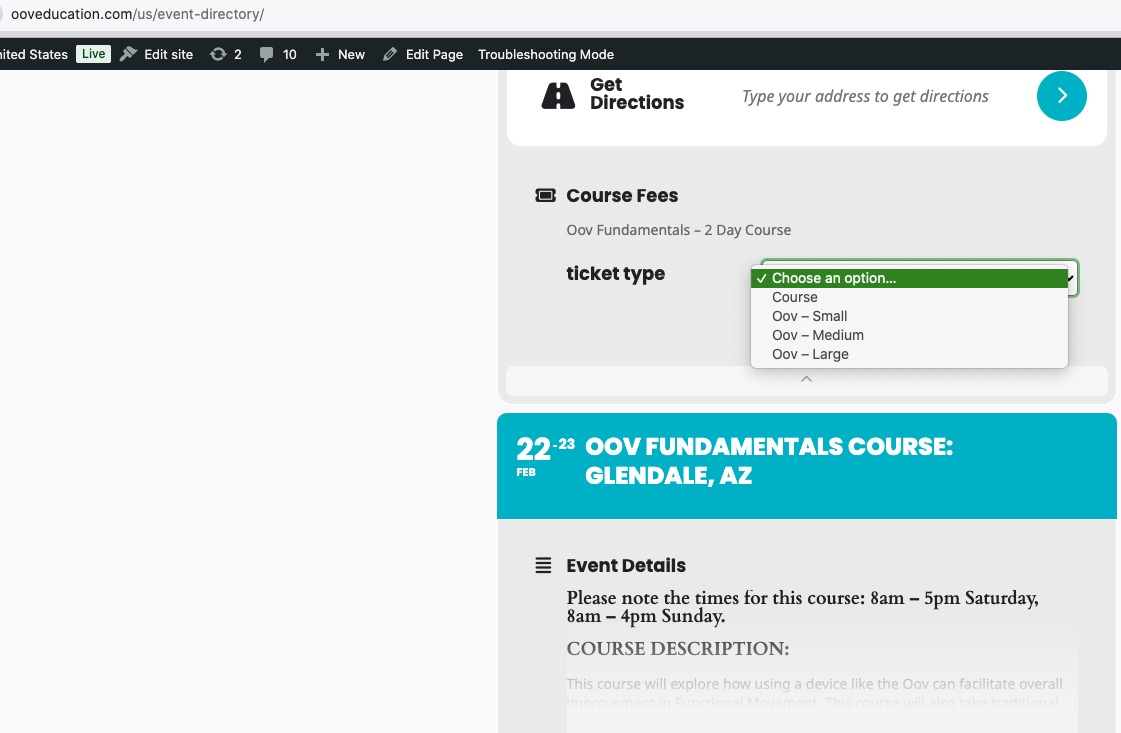Choose Oov – Medium ticket option
The height and width of the screenshot is (733, 1121).
pyautogui.click(x=909, y=335)
